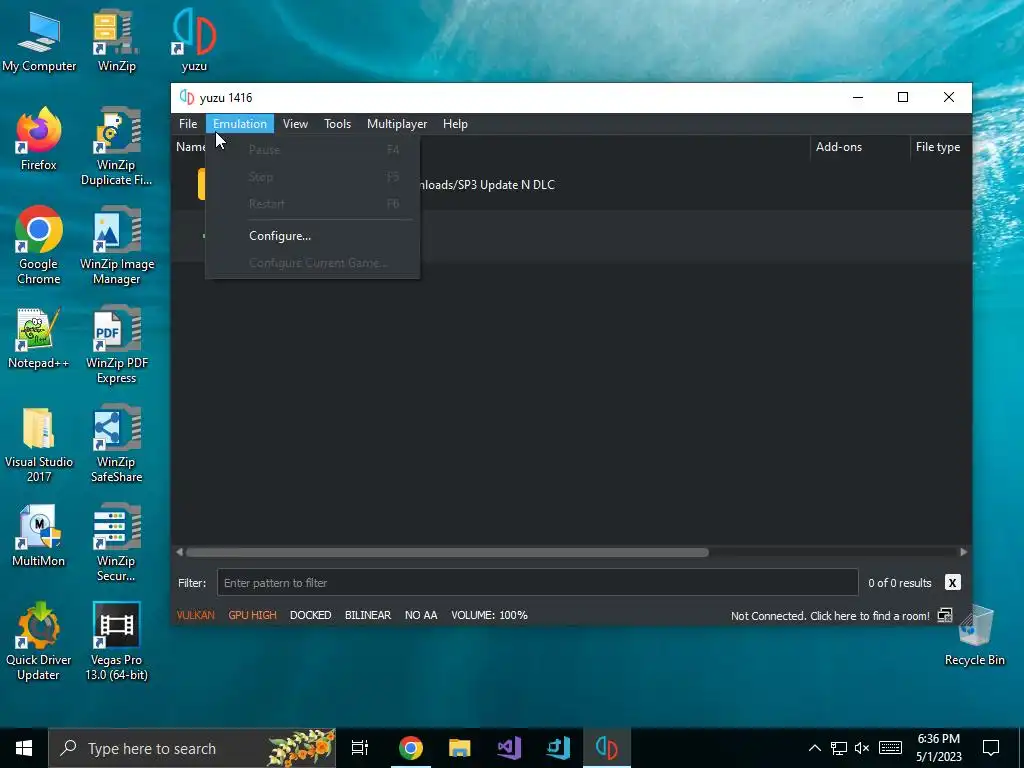Viewport: 1024px width, 768px height.
Task: Open Task View on the taskbar
Action: pyautogui.click(x=360, y=748)
